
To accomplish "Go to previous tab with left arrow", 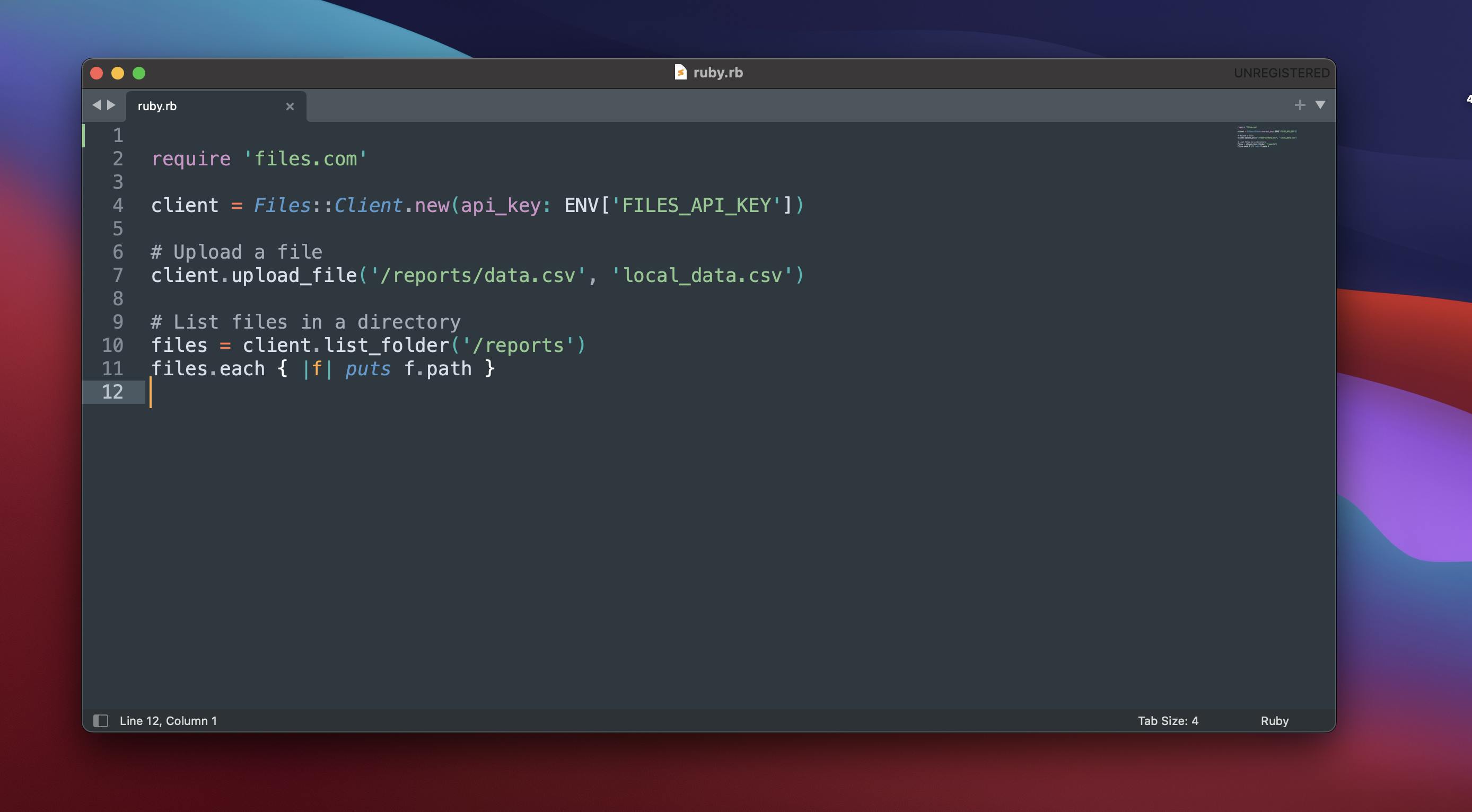I will click(96, 105).
